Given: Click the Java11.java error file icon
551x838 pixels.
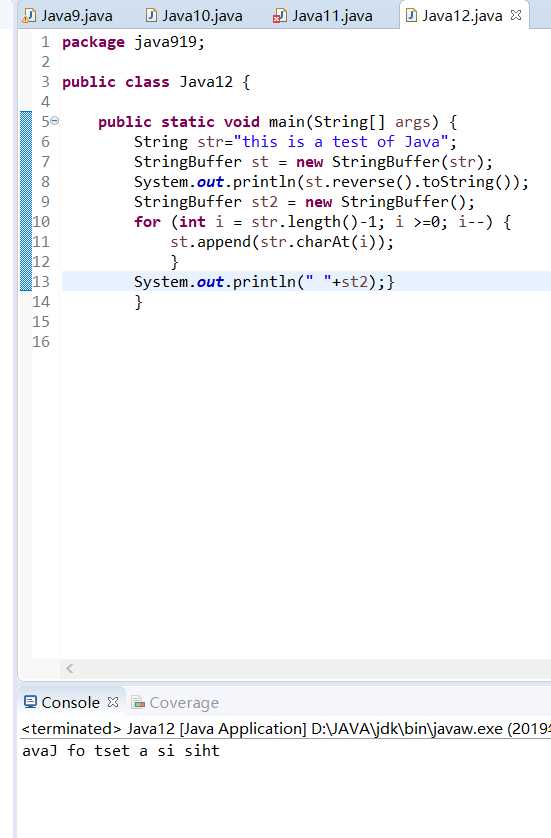Looking at the screenshot, I should point(280,16).
